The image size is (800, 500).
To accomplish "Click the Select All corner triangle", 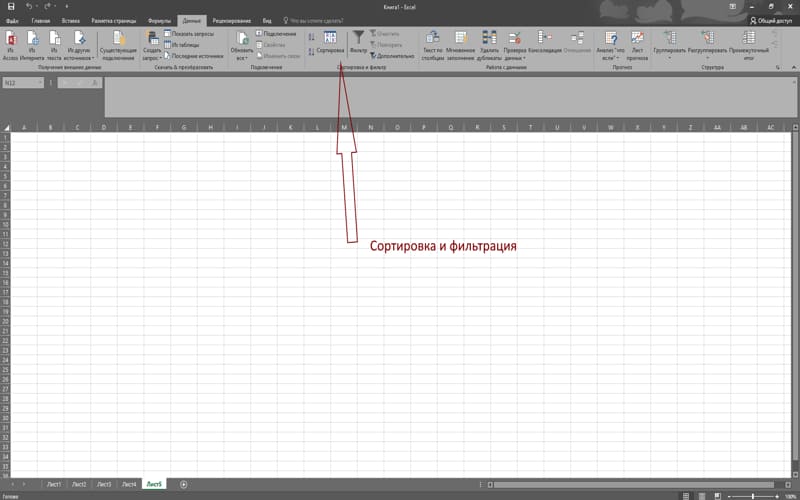I will click(x=6, y=127).
